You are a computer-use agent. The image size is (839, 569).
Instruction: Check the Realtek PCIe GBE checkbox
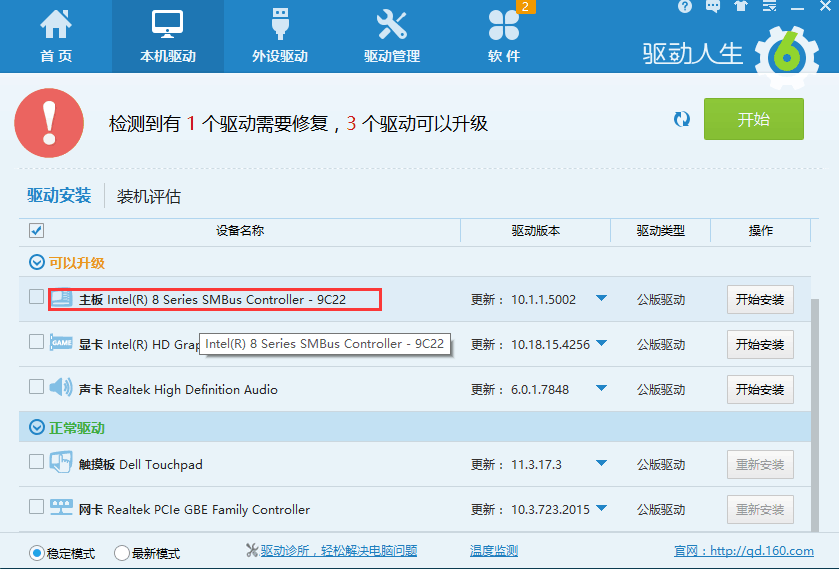[x=36, y=506]
